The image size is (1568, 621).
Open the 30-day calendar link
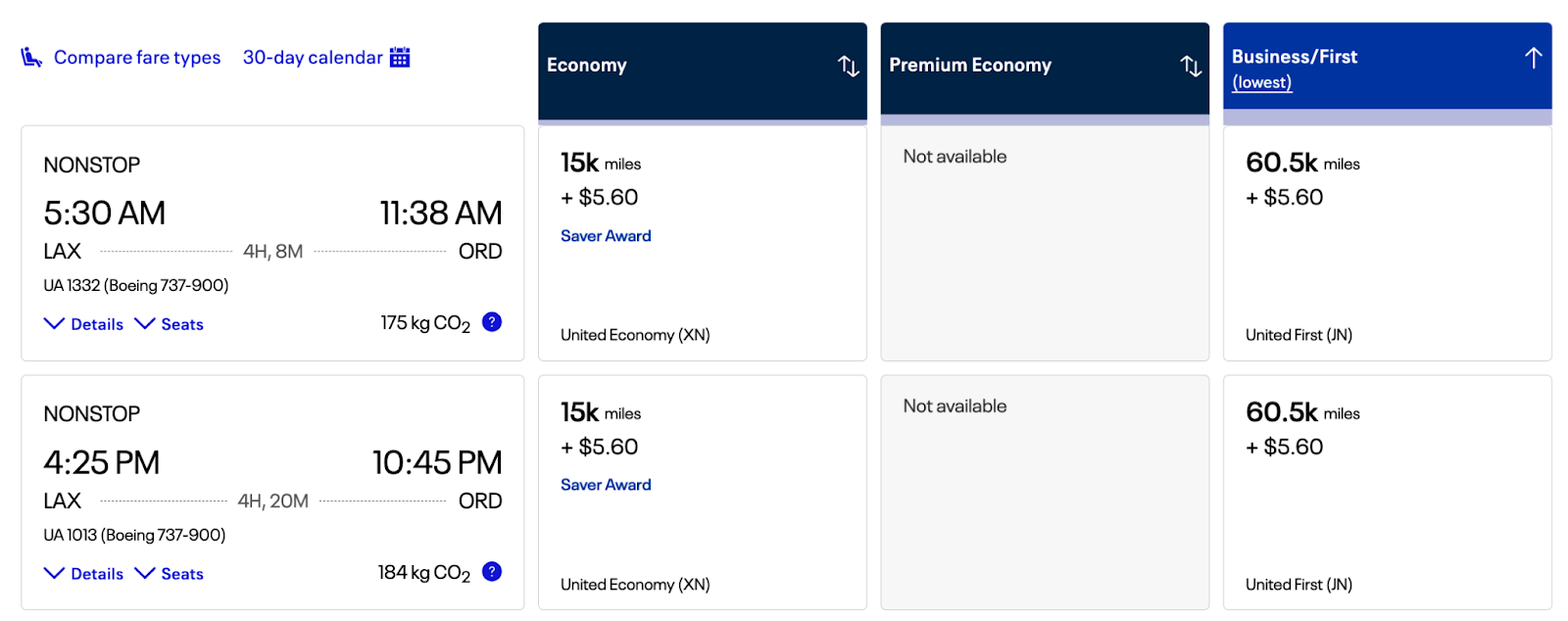313,58
